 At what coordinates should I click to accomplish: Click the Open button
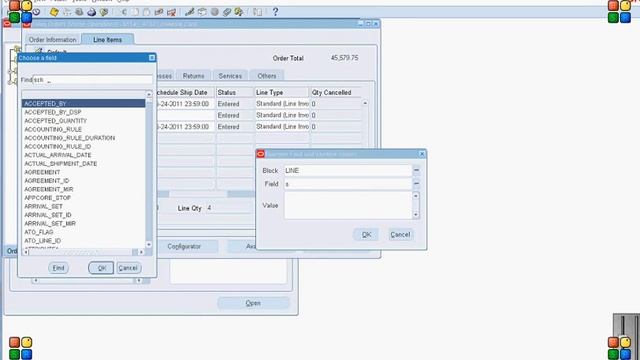[x=253, y=303]
